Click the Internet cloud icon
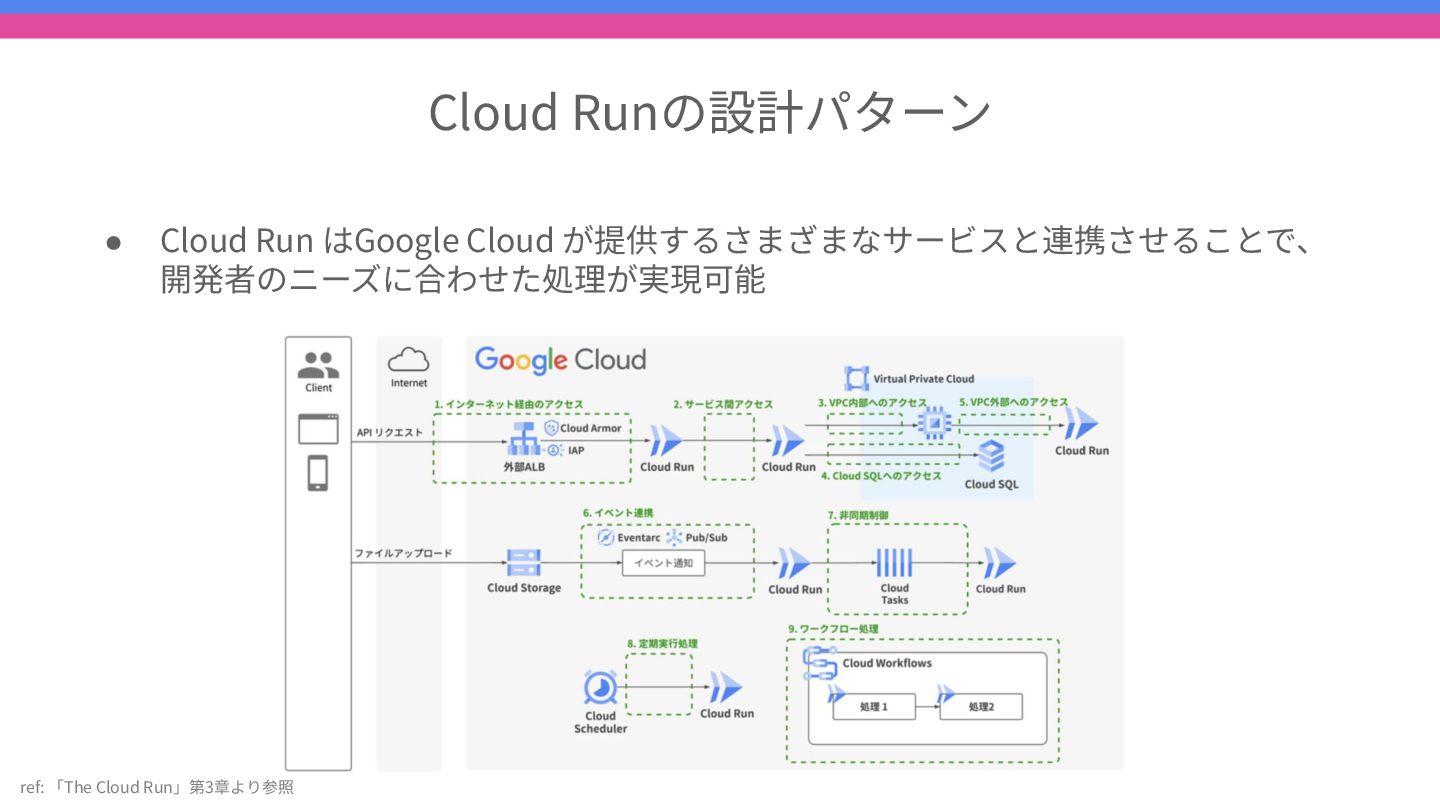This screenshot has width=1440, height=810. tap(408, 359)
